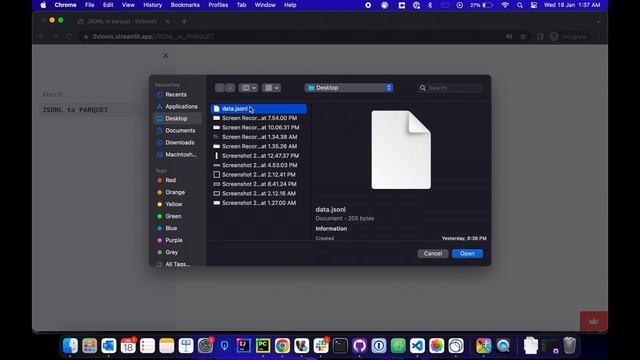Screen dimensions: 640x360
Task: Select Screenshot at 12.47.37 PM
Action: pyautogui.click(x=259, y=156)
